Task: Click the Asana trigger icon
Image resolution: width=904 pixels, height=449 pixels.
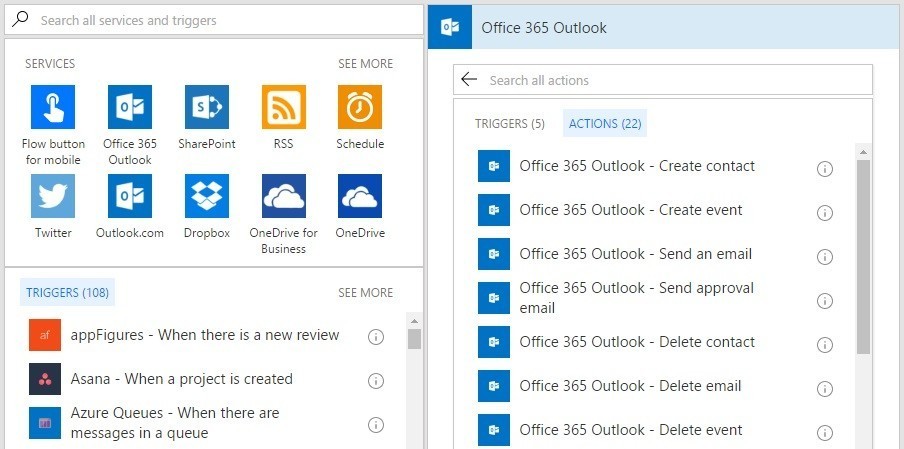Action: click(x=45, y=379)
